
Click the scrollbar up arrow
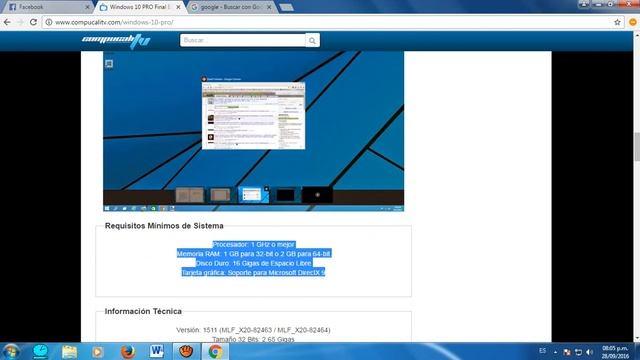[x=637, y=35]
